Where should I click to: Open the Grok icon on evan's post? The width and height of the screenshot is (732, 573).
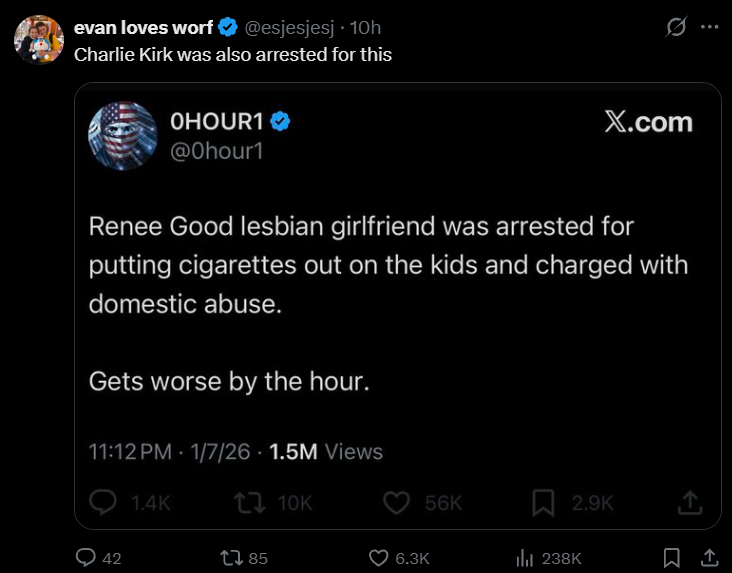pyautogui.click(x=676, y=27)
